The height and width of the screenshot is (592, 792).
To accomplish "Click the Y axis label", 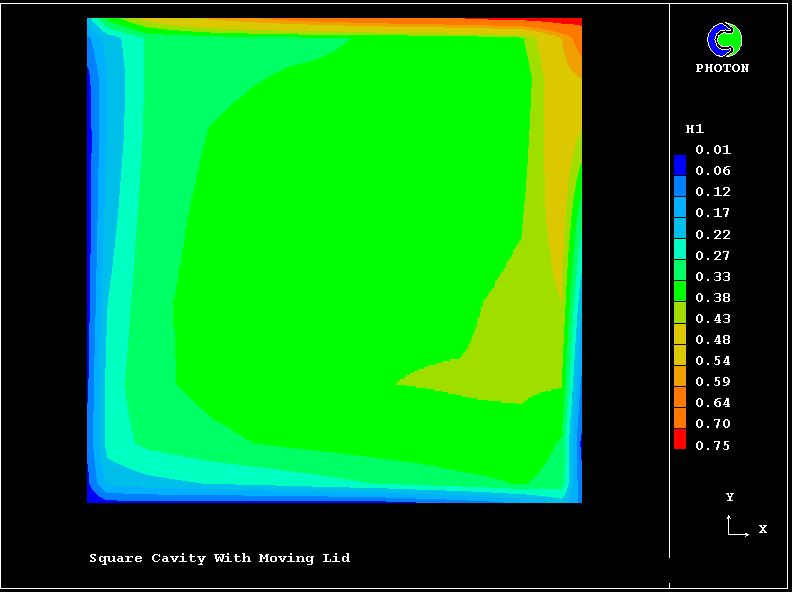I will click(x=730, y=497).
